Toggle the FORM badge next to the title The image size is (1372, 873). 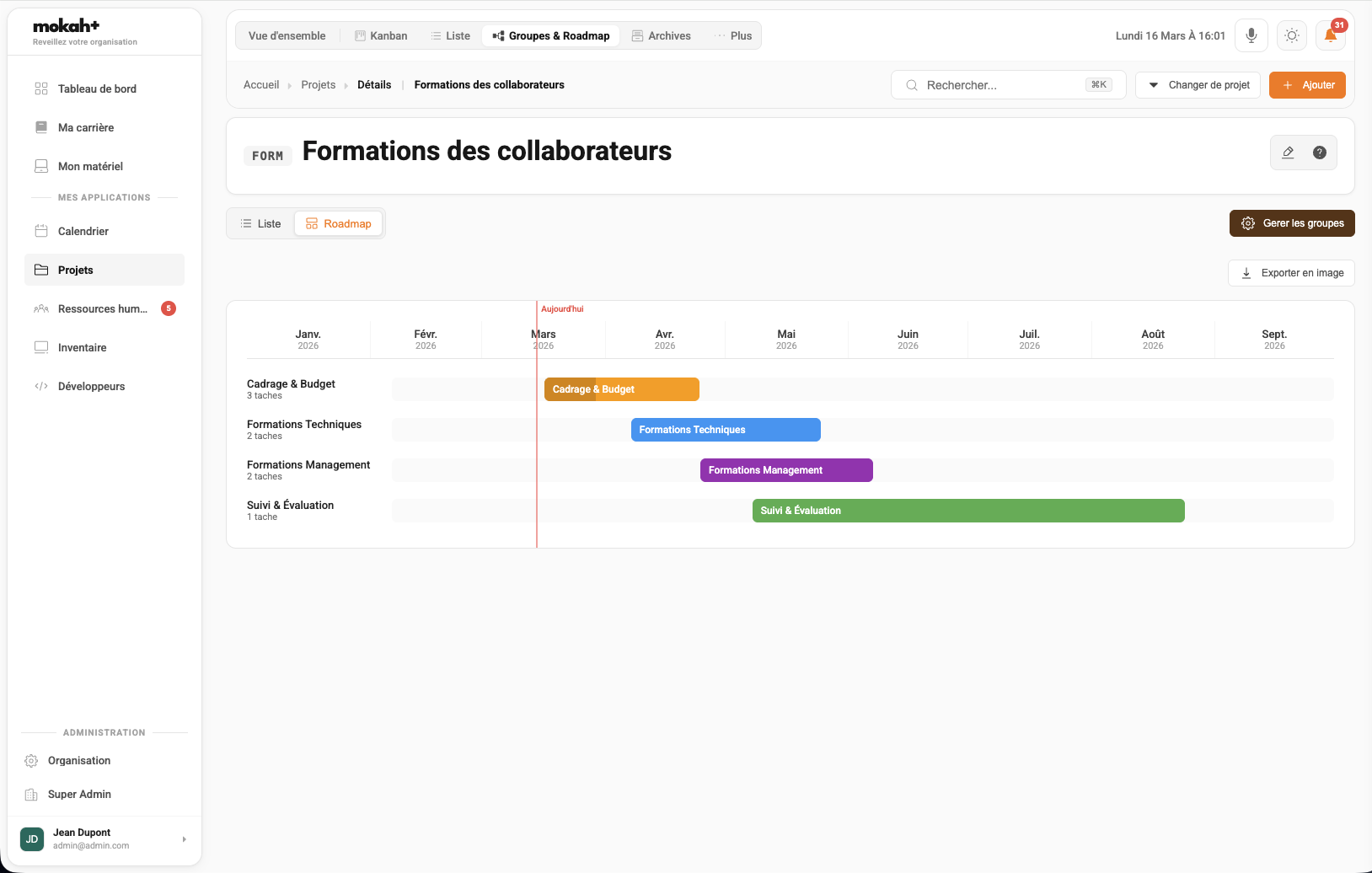[267, 155]
